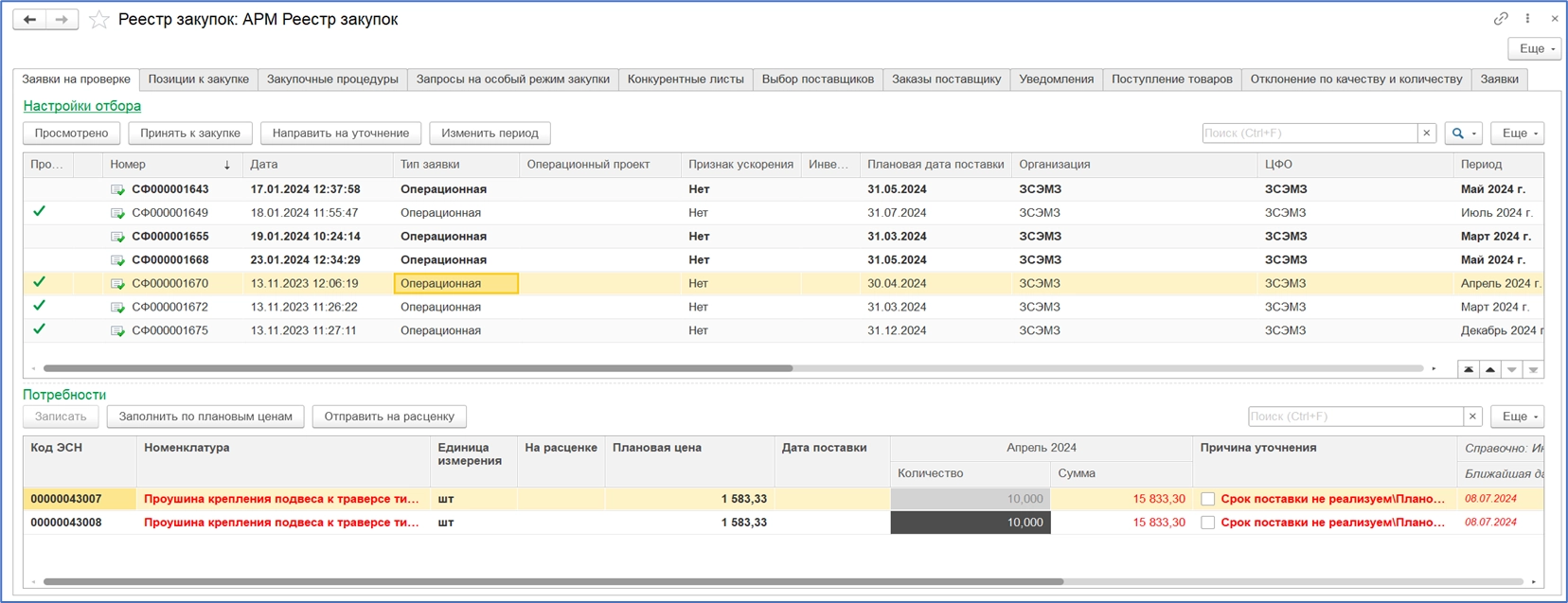Click document icon of request СФ000001643
This screenshot has height=603, width=1568.
pos(117,189)
